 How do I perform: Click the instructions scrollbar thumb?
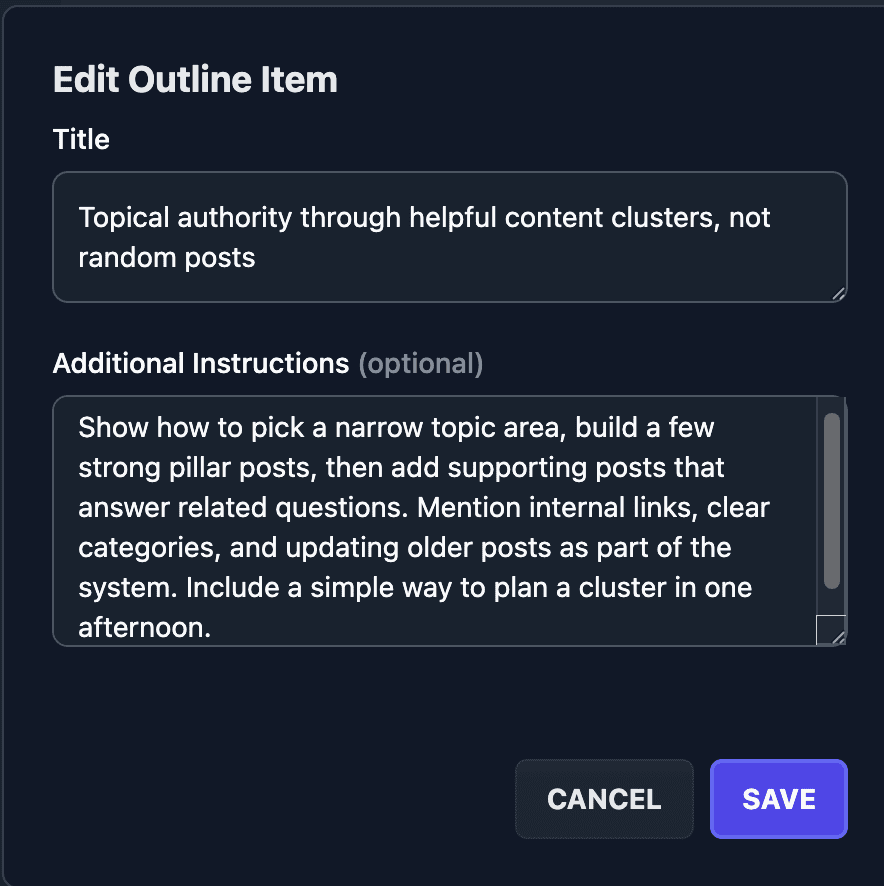pos(831,500)
